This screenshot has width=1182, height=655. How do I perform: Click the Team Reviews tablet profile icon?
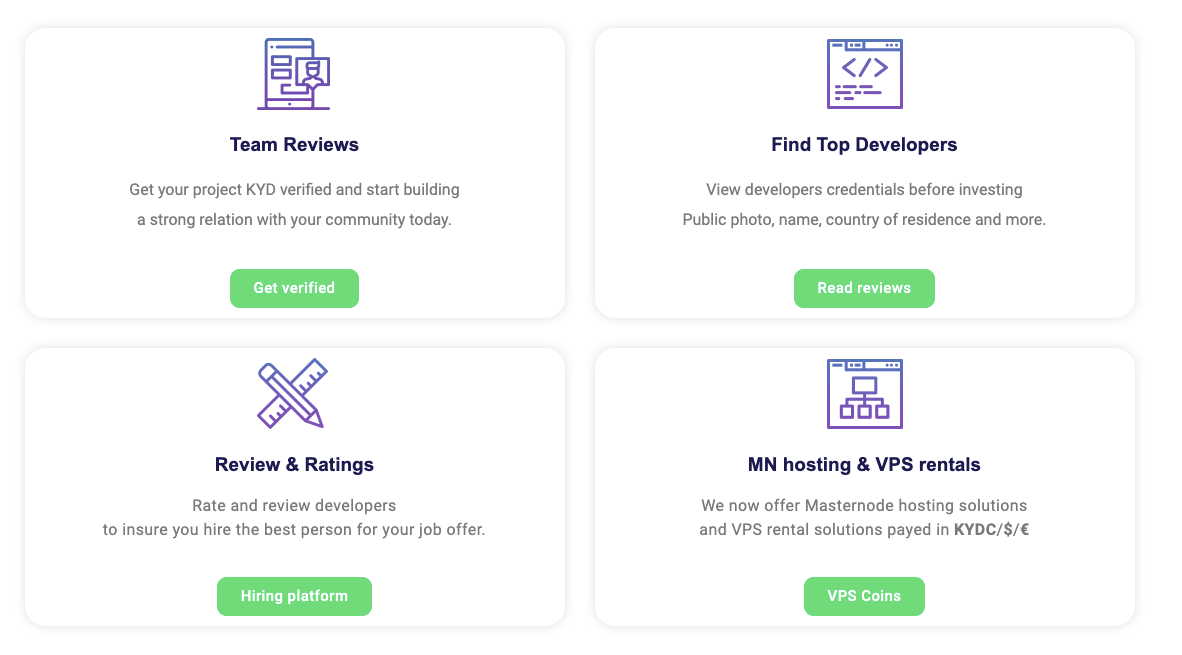pos(293,74)
